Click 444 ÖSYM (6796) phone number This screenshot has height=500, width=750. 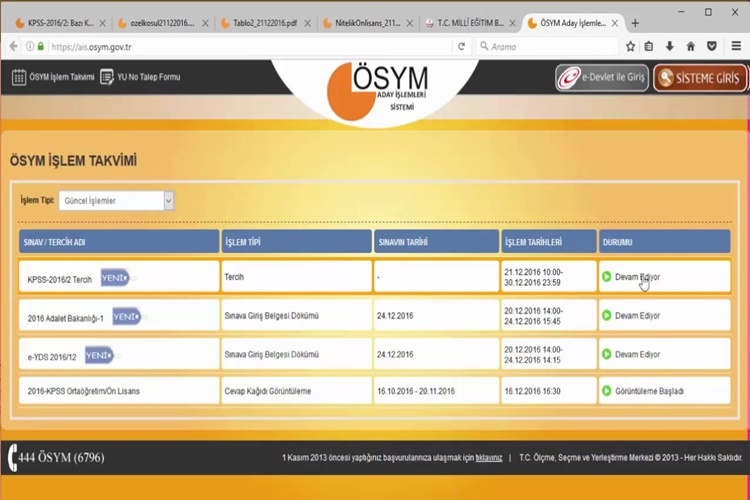(61, 458)
